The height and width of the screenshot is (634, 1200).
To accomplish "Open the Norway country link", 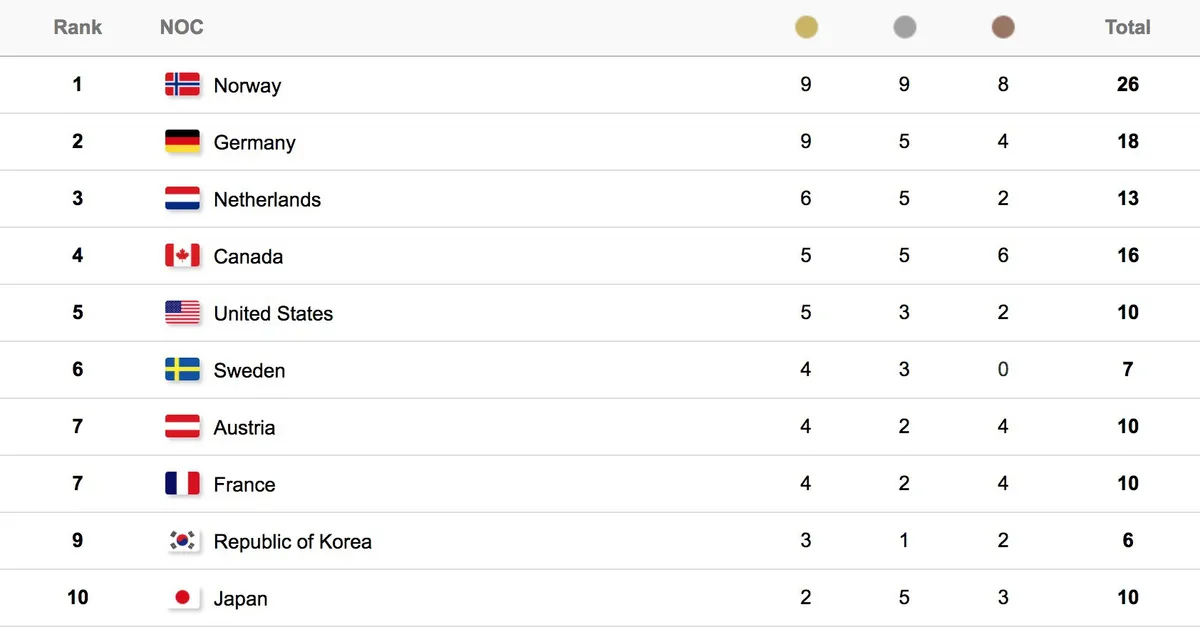I will [x=247, y=85].
